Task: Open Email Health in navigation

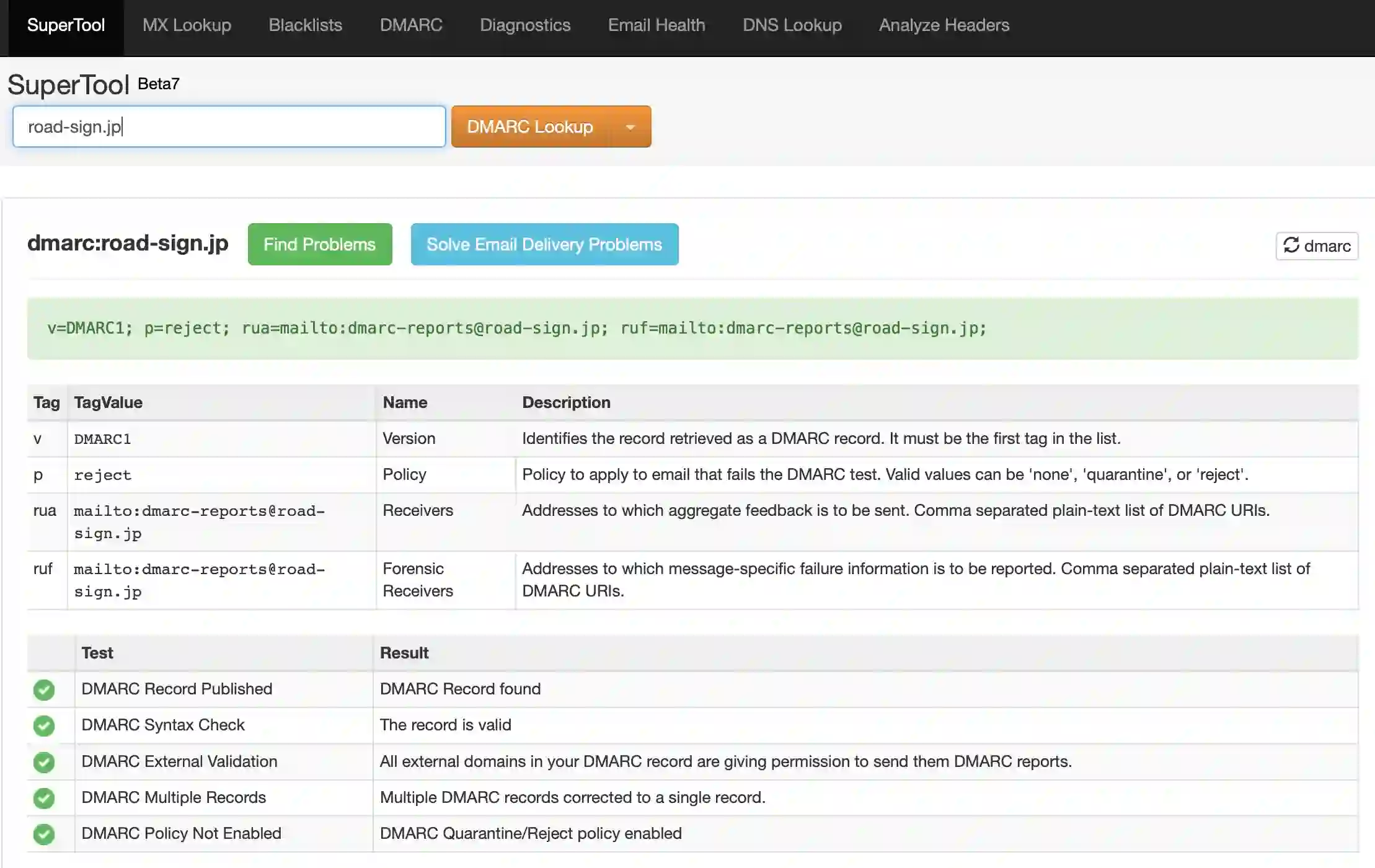Action: [x=657, y=25]
